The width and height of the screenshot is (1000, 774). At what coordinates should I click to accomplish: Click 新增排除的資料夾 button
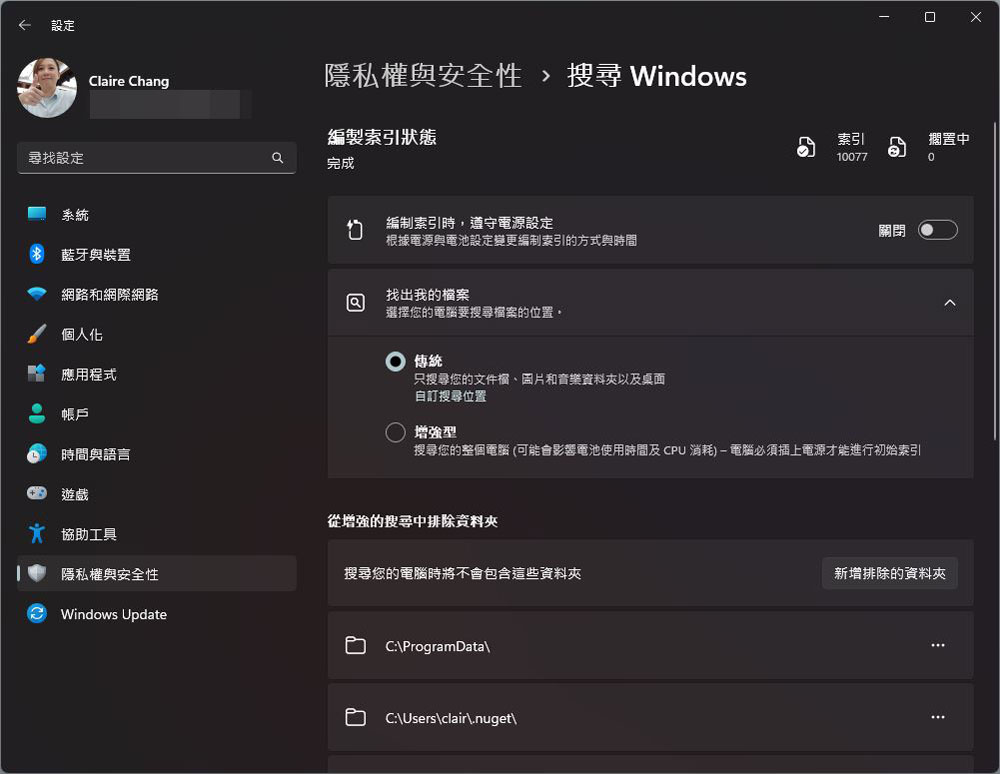pos(890,573)
